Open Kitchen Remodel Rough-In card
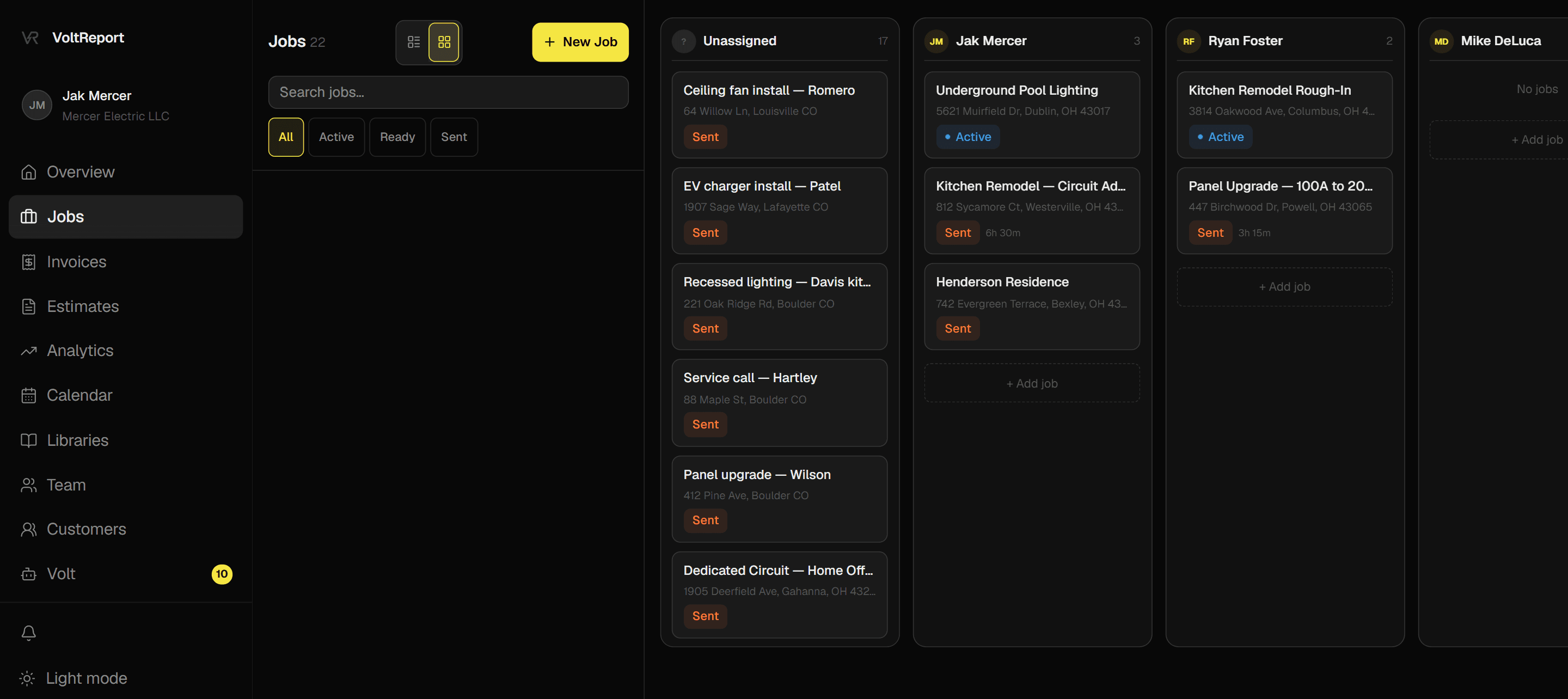This screenshot has height=699, width=1568. pos(1285,115)
